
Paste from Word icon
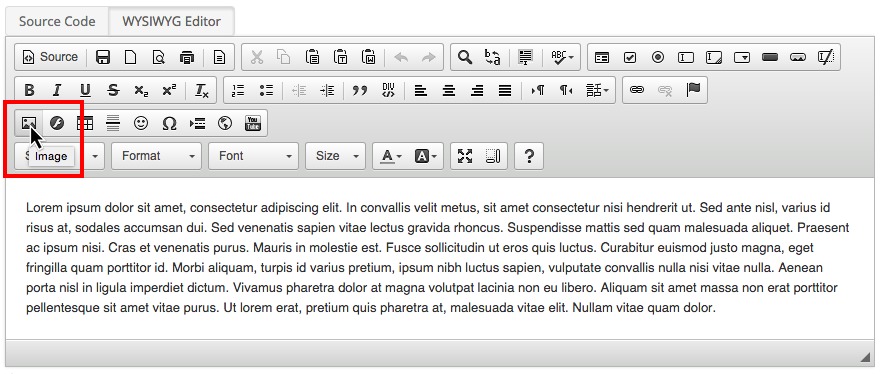click(x=368, y=57)
